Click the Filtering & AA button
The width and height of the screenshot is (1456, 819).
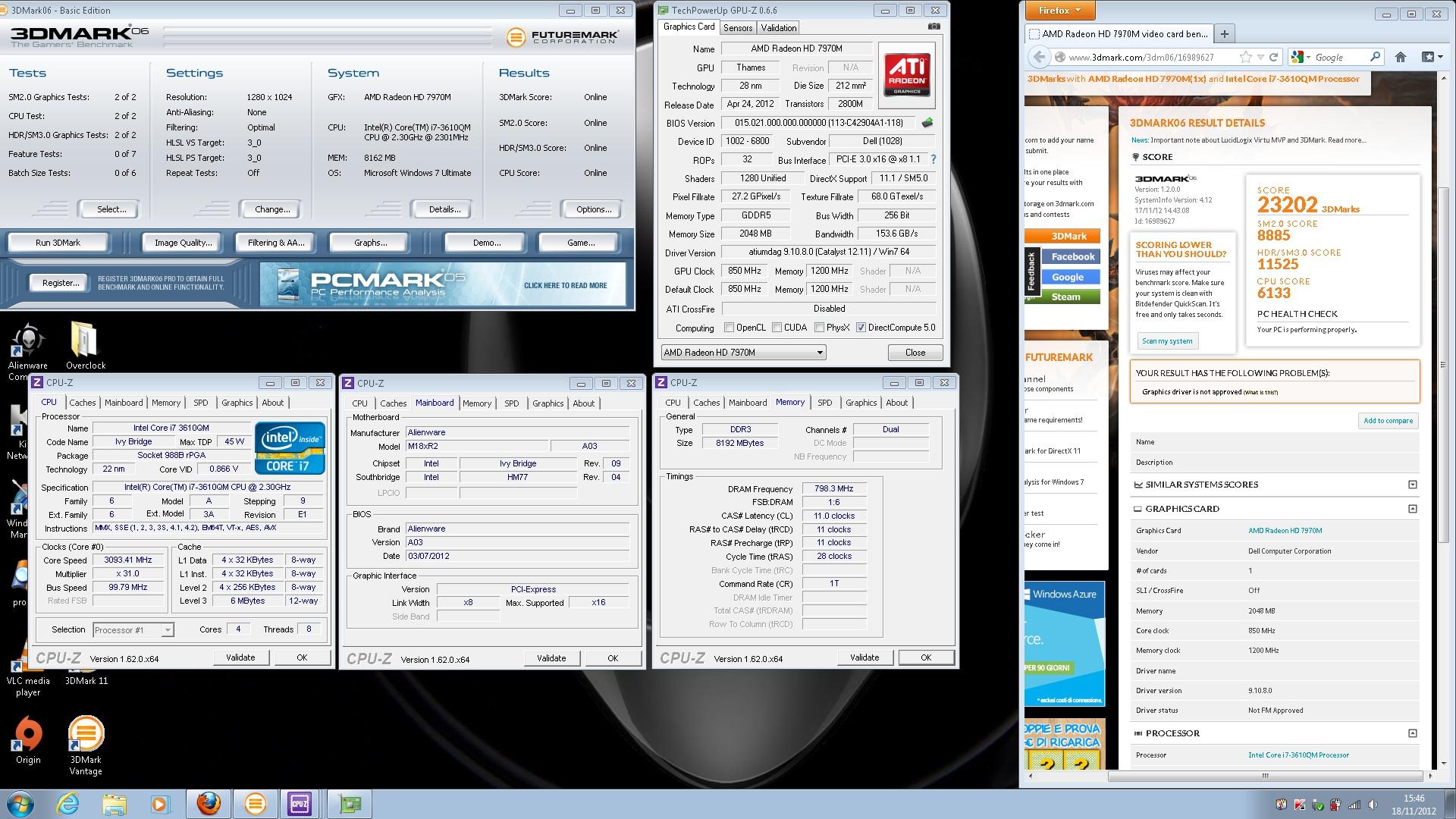pyautogui.click(x=276, y=243)
